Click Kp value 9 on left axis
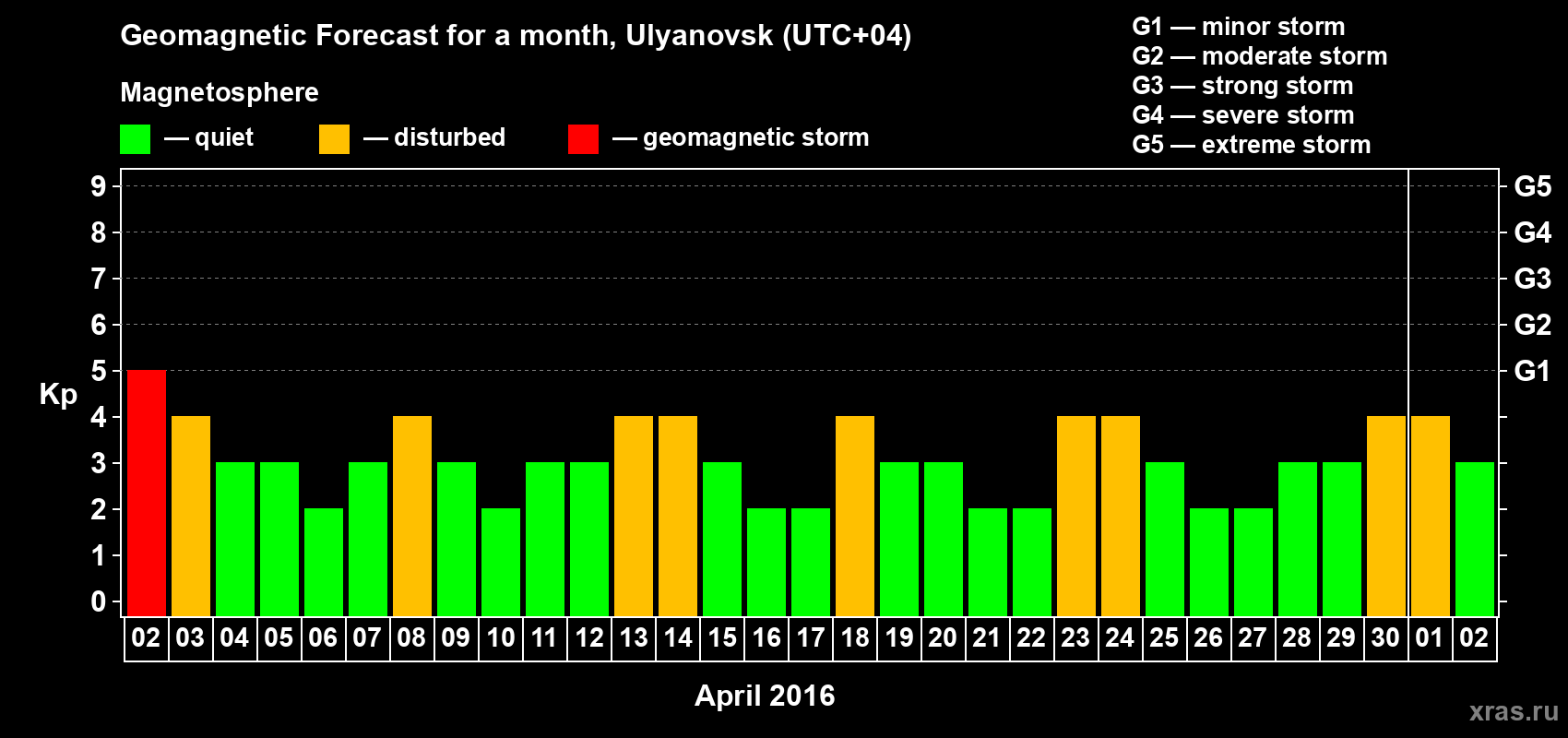Screen dimensions: 1568x738 click(x=99, y=186)
